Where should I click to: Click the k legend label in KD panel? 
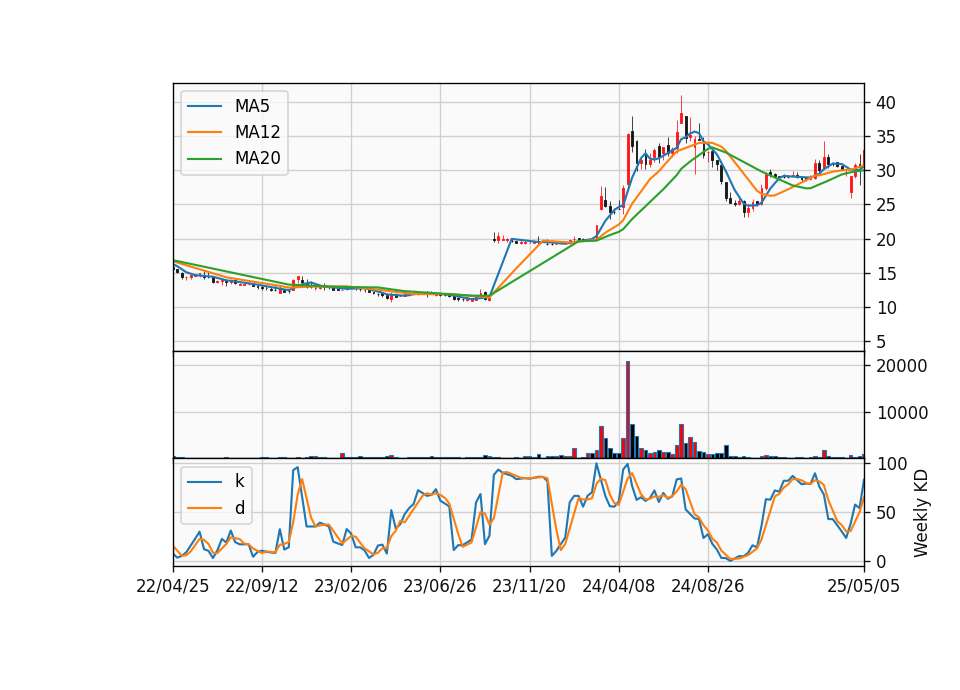(239, 481)
